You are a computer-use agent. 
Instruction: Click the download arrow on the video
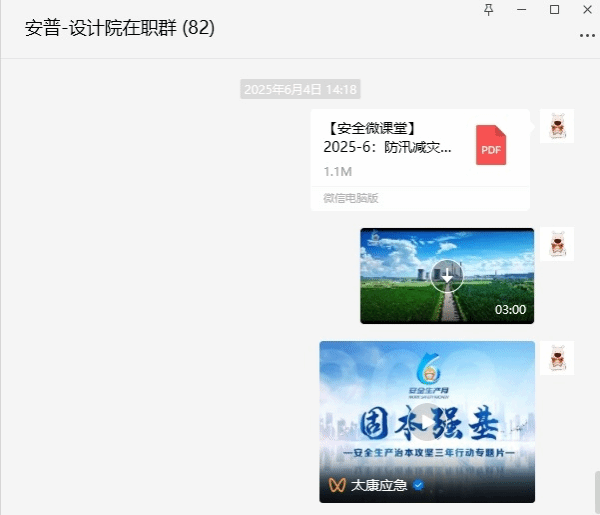click(447, 276)
